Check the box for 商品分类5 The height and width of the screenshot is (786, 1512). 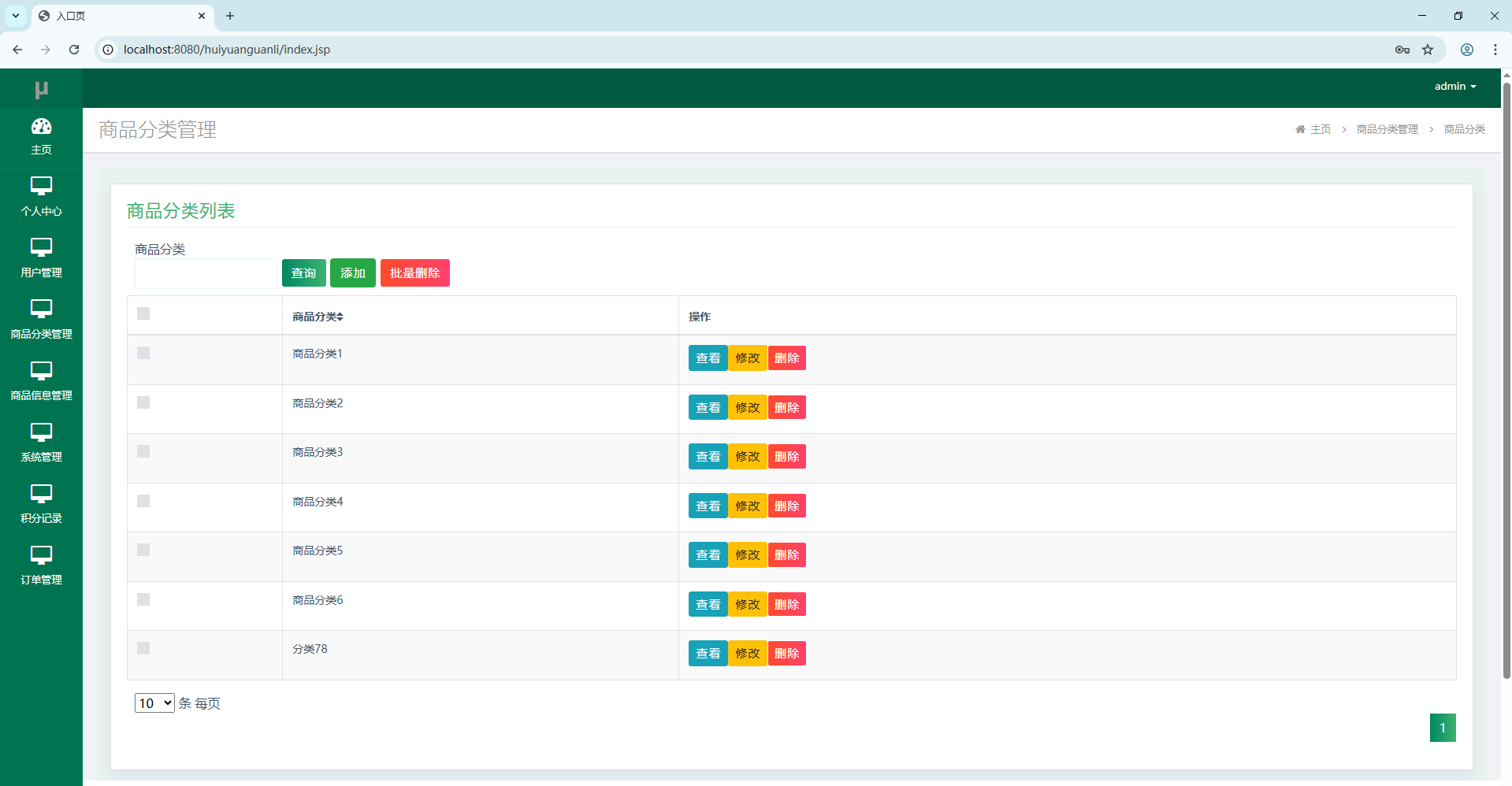tap(143, 550)
